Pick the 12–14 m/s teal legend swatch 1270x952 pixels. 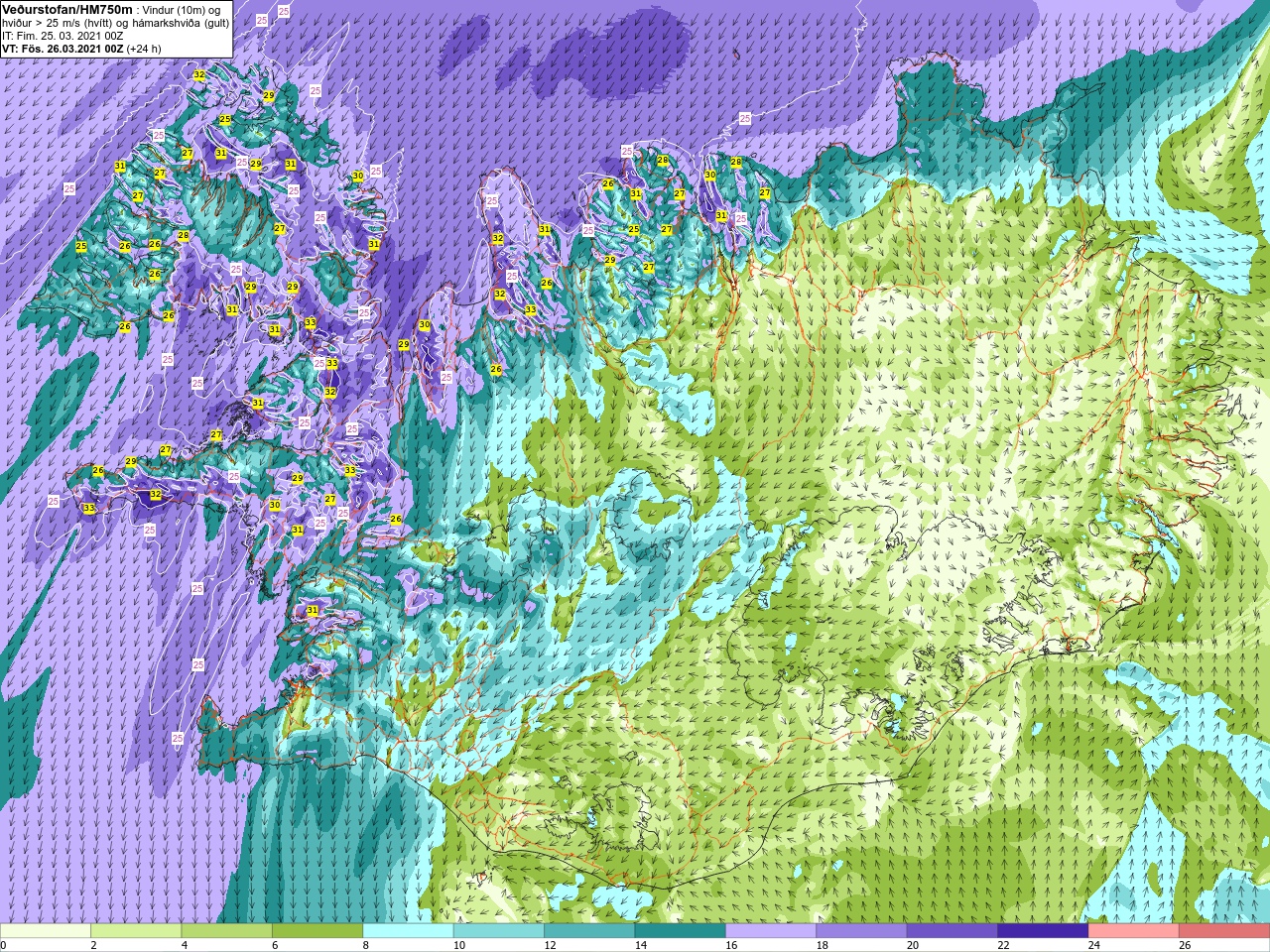point(589,931)
